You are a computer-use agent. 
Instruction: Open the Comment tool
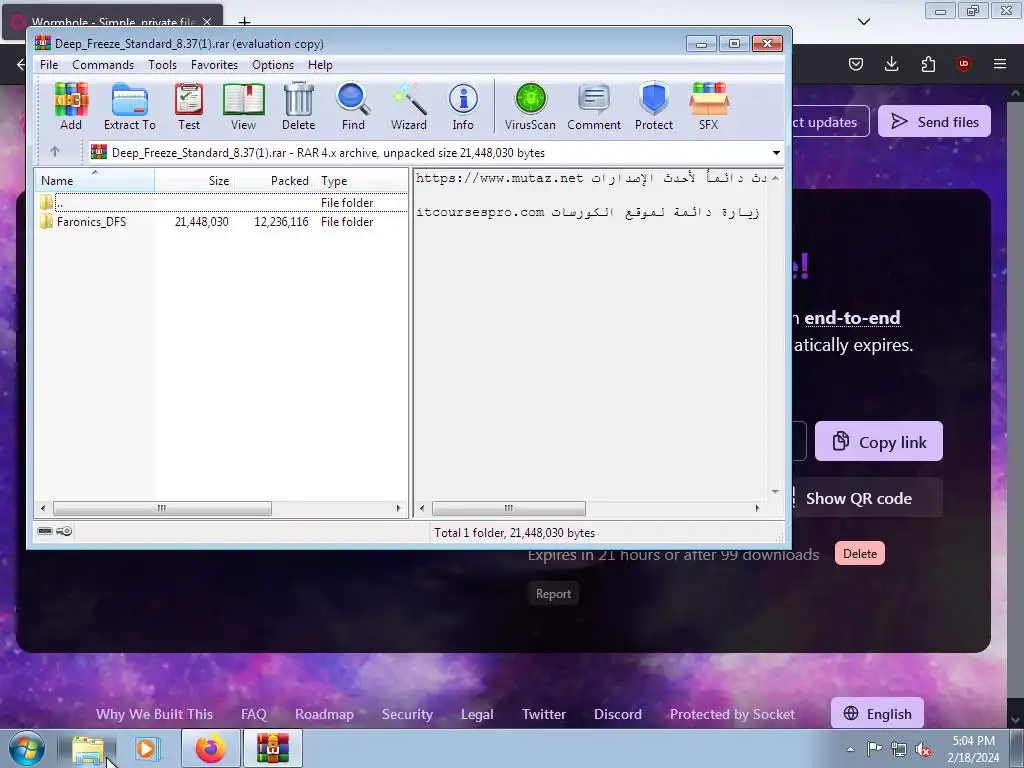[594, 106]
